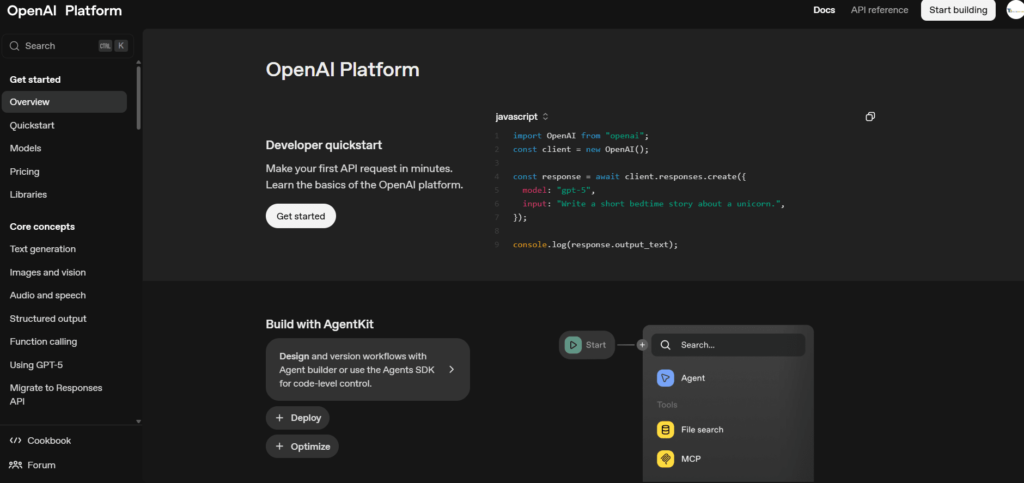Click the plus connector next to Start node
Screen dimensions: 1024x483
coord(643,345)
